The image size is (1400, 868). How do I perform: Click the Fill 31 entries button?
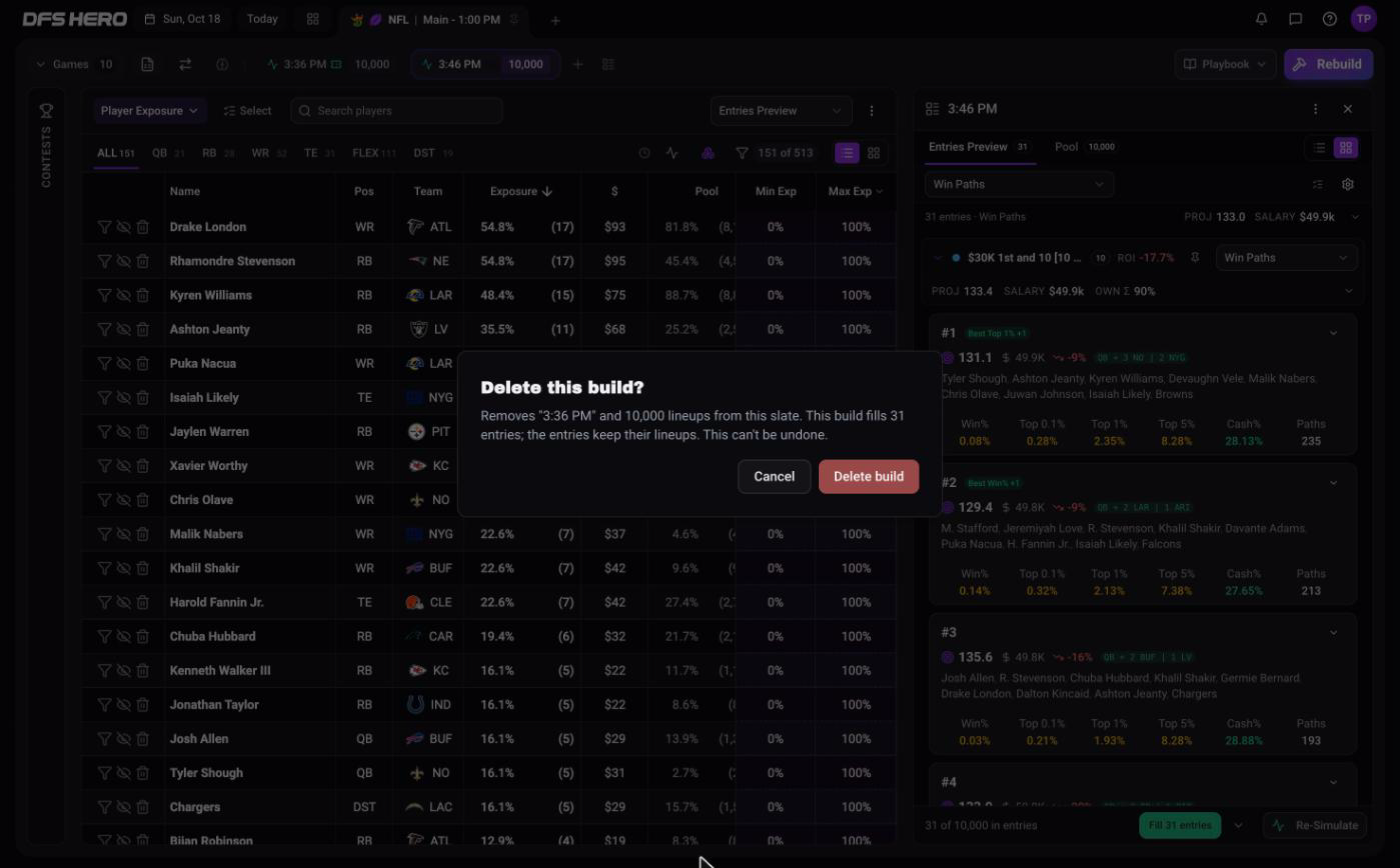pyautogui.click(x=1180, y=825)
